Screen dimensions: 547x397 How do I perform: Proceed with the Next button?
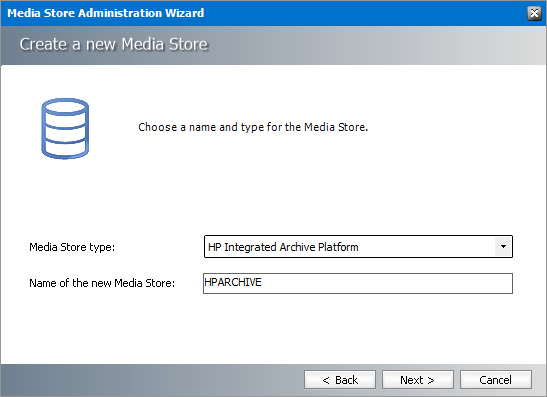point(418,380)
